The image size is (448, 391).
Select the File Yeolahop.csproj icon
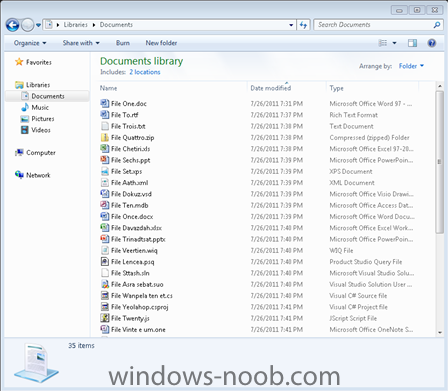click(105, 307)
